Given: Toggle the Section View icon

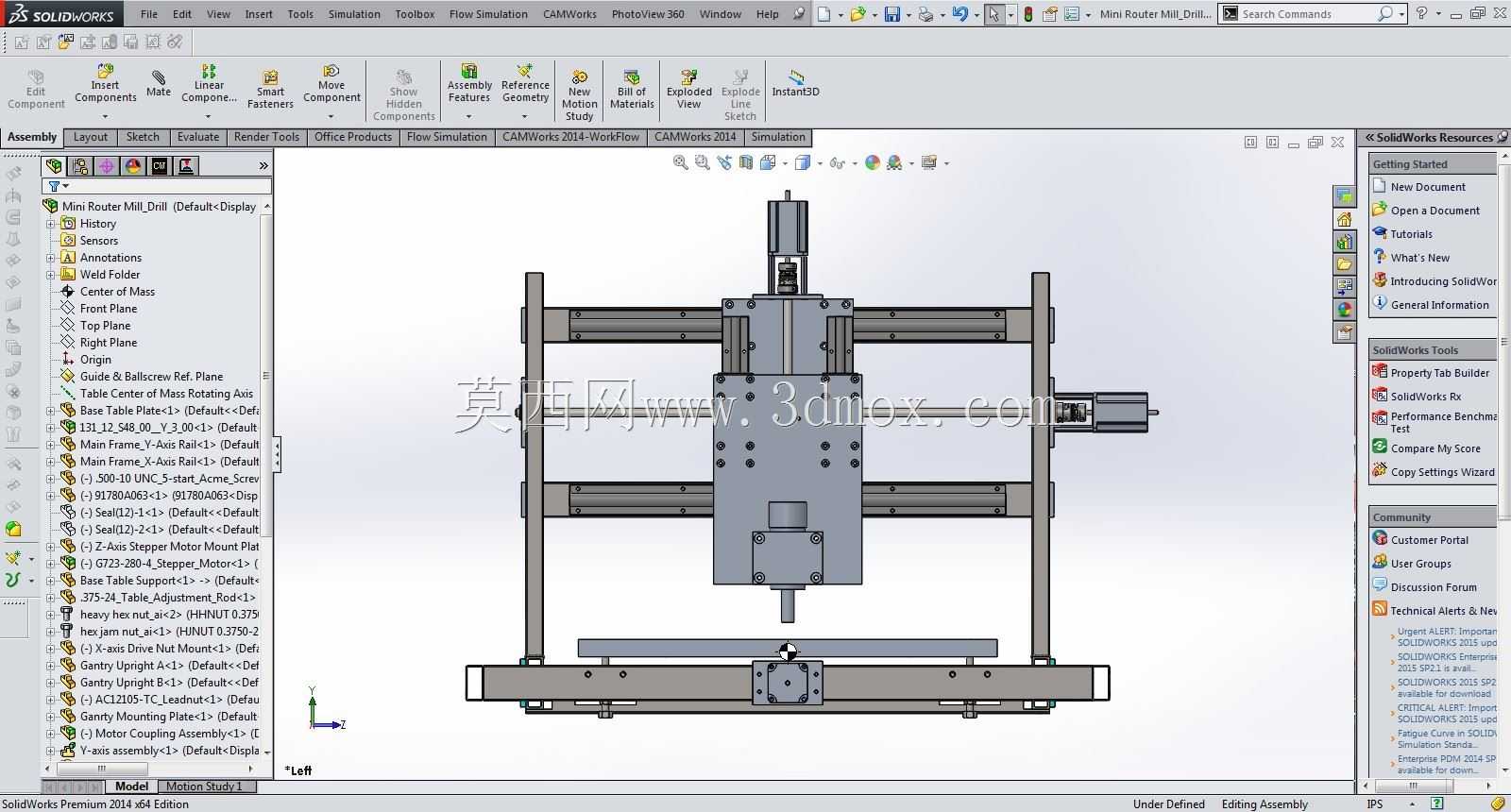Looking at the screenshot, I should click(746, 162).
